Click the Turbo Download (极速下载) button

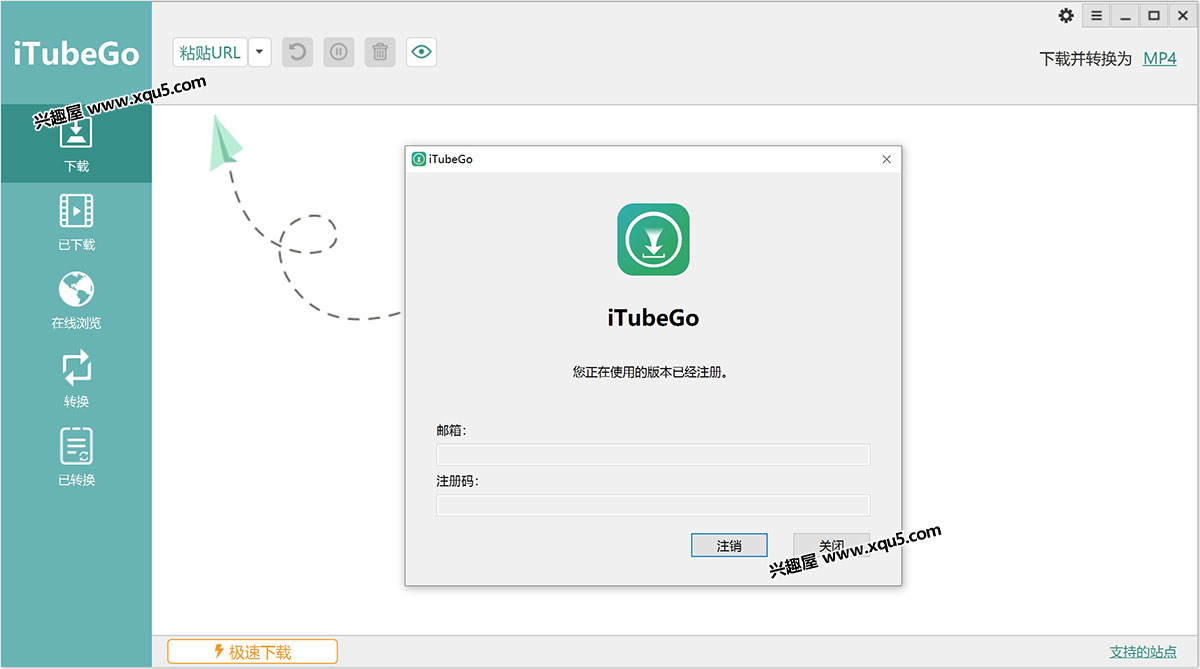[252, 652]
